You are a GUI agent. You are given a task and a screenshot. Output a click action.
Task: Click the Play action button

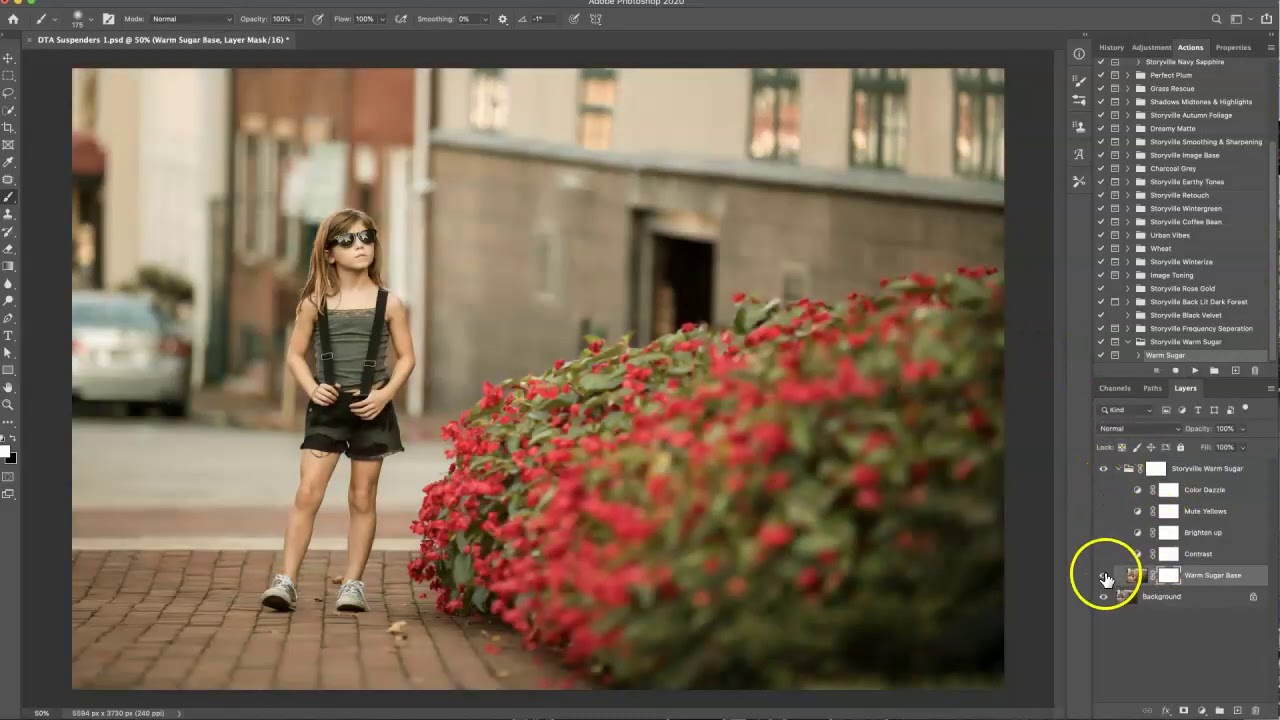tap(1194, 371)
